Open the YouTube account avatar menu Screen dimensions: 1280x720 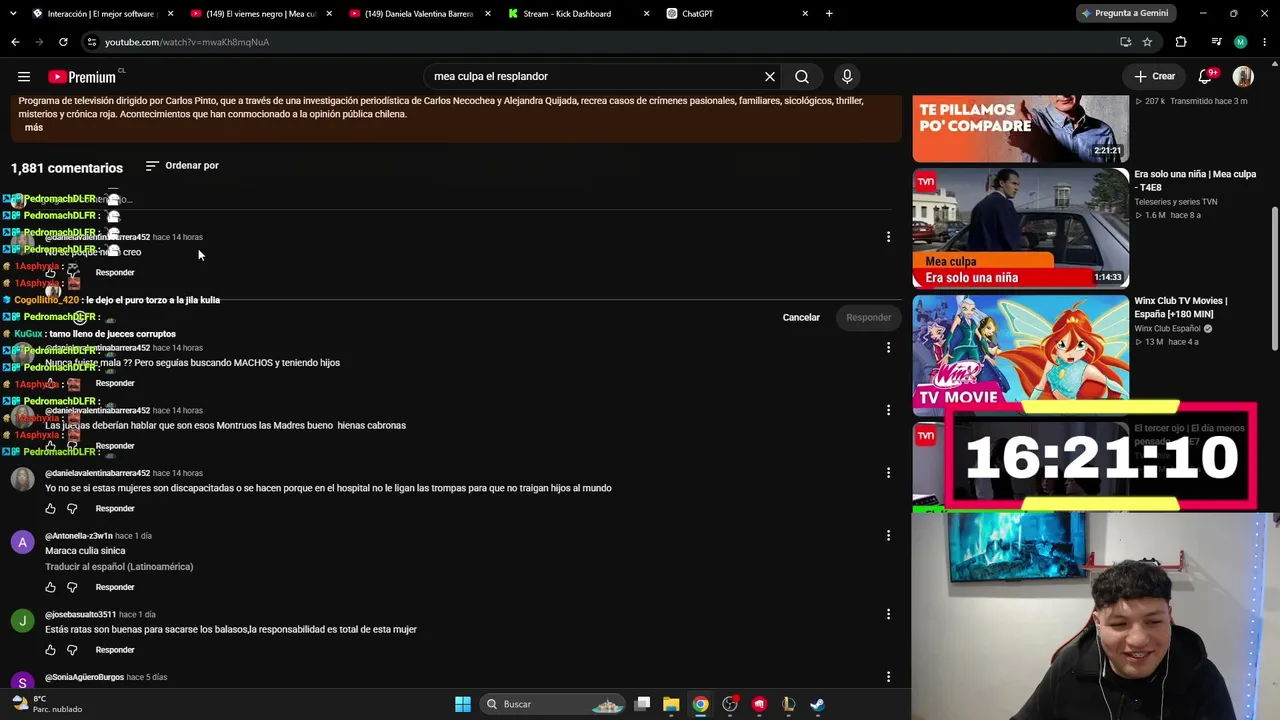pos(1243,77)
